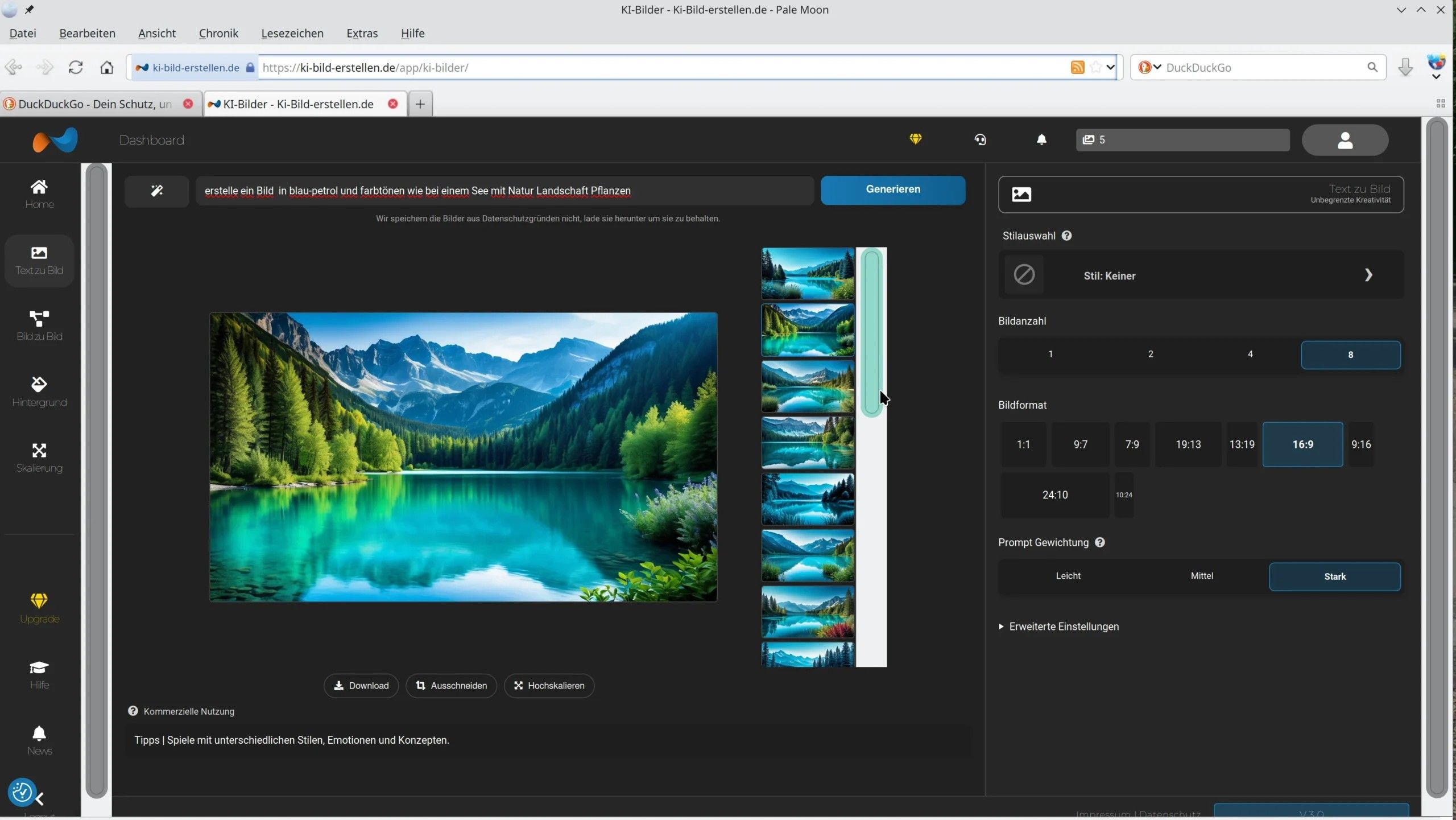Set Prompt Gewichtung to Mittel
The width and height of the screenshot is (1456, 820).
[1202, 576]
